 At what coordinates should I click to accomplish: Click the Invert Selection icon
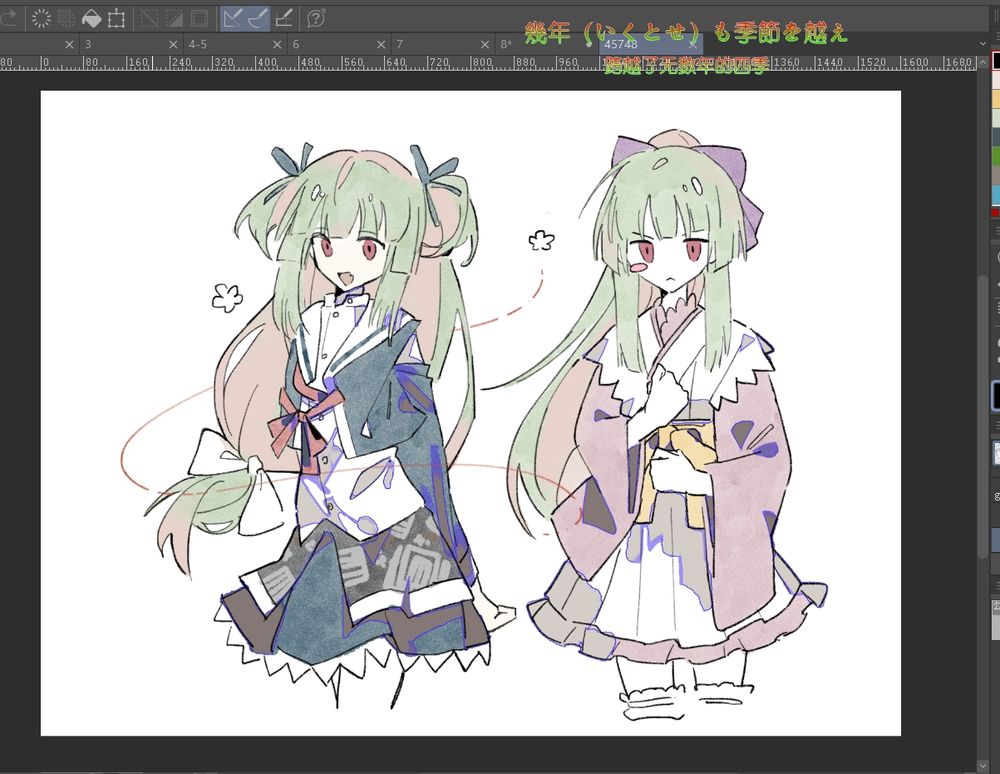(174, 18)
